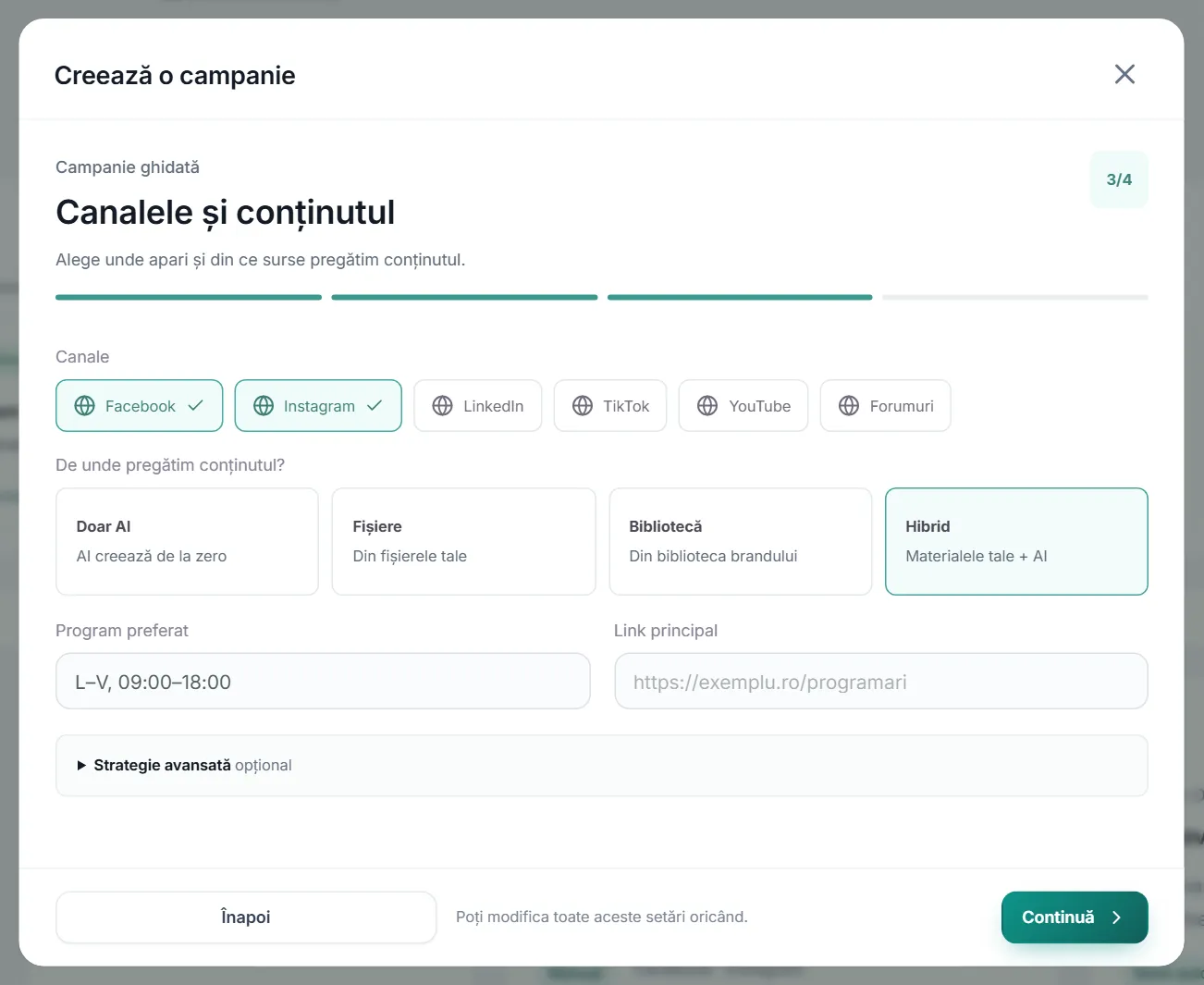The width and height of the screenshot is (1204, 985).
Task: Click inside the Link principal field
Action: pyautogui.click(x=881, y=682)
